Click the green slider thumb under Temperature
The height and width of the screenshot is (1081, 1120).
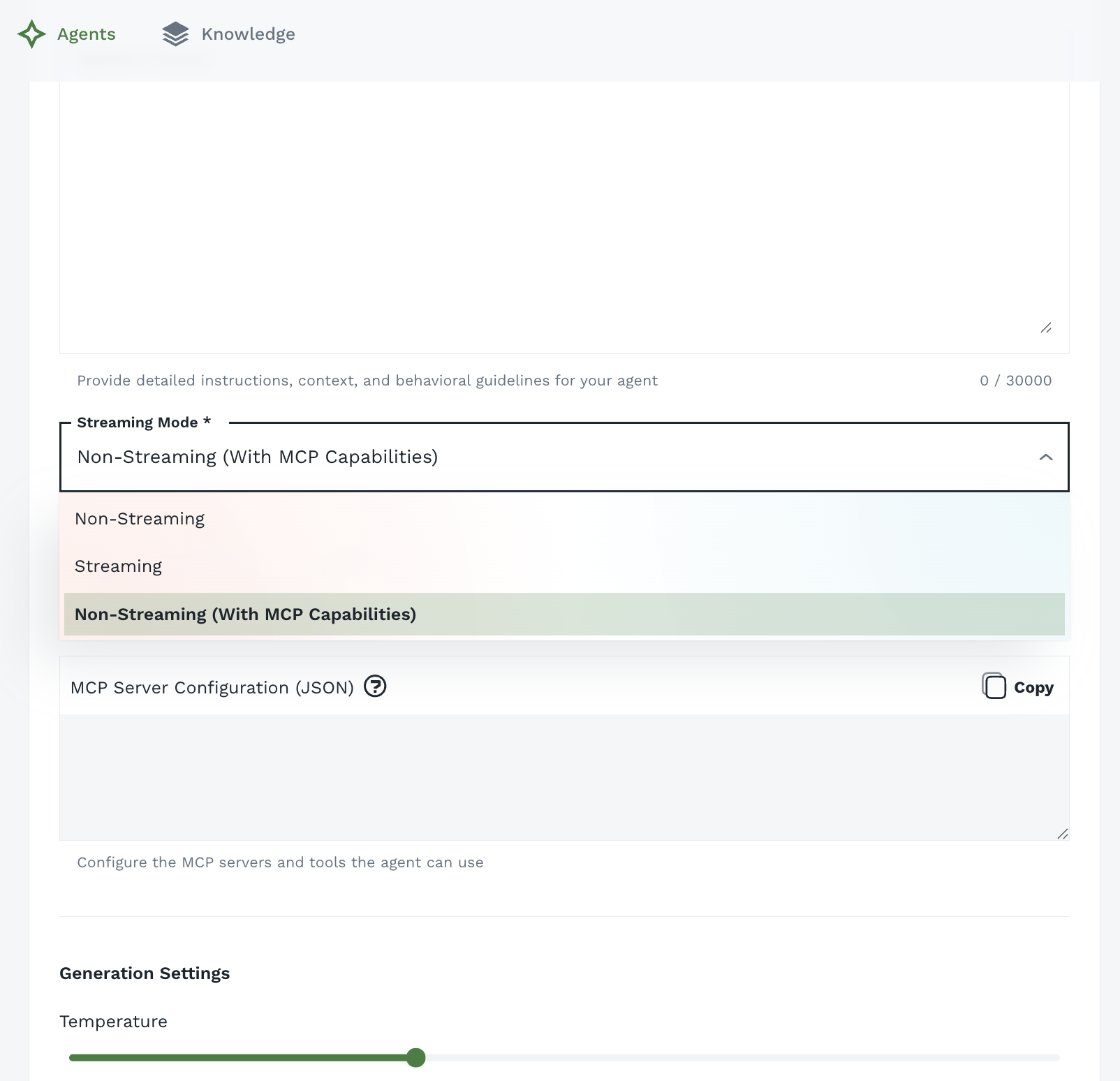(x=415, y=1059)
